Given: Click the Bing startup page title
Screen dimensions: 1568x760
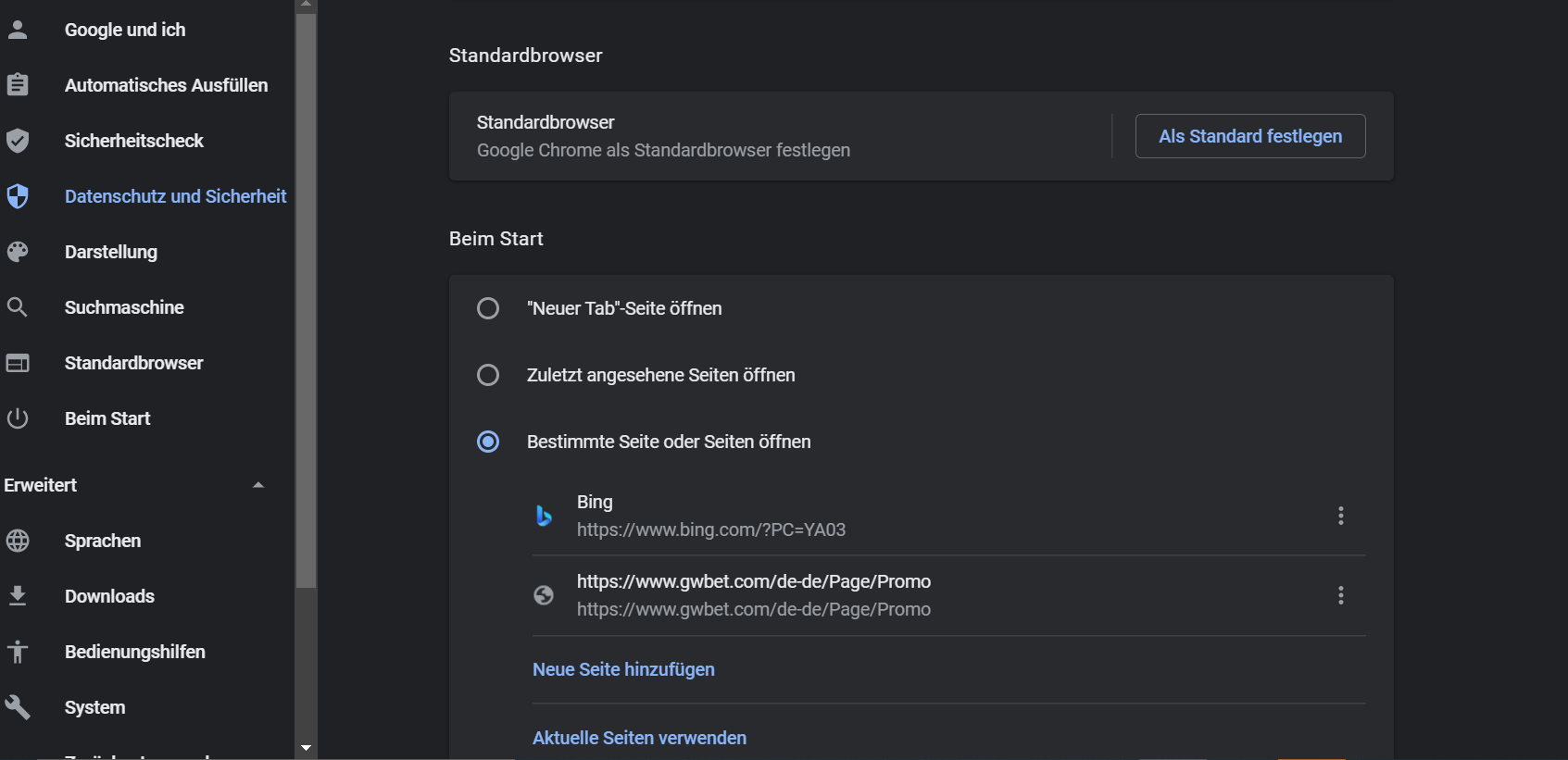Looking at the screenshot, I should [x=595, y=502].
